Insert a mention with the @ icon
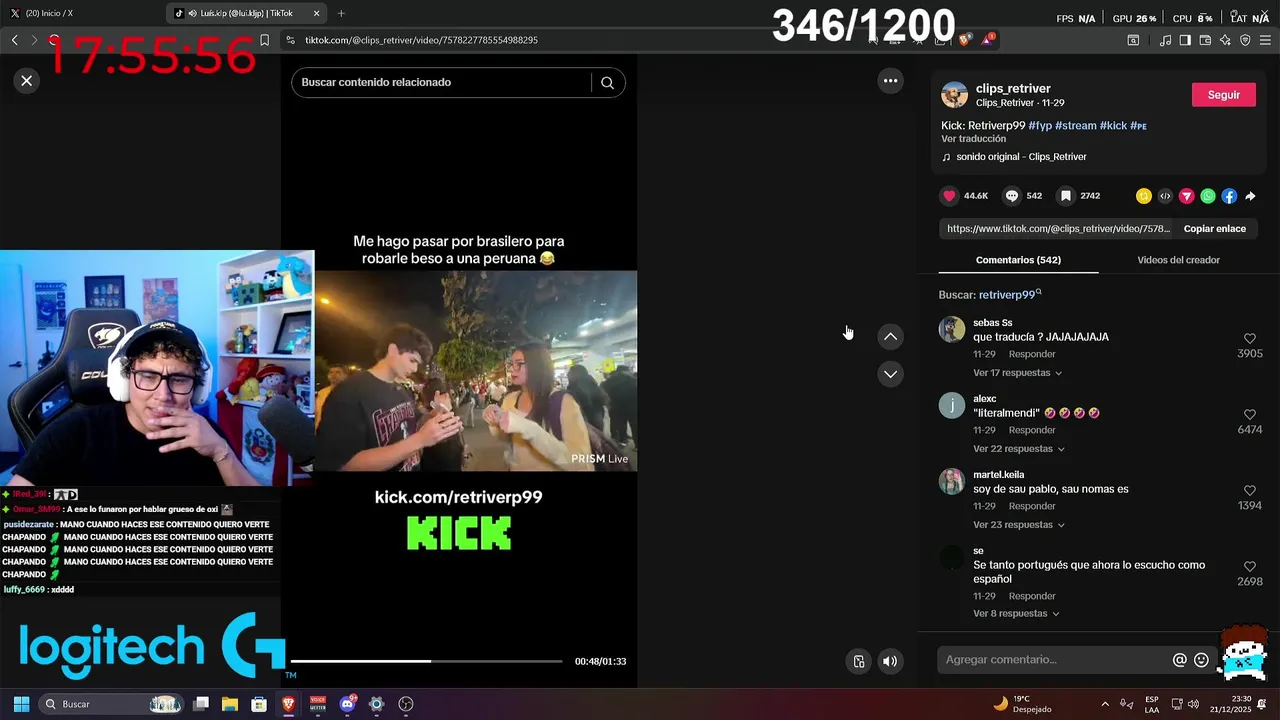Image resolution: width=1280 pixels, height=720 pixels. (x=1180, y=660)
